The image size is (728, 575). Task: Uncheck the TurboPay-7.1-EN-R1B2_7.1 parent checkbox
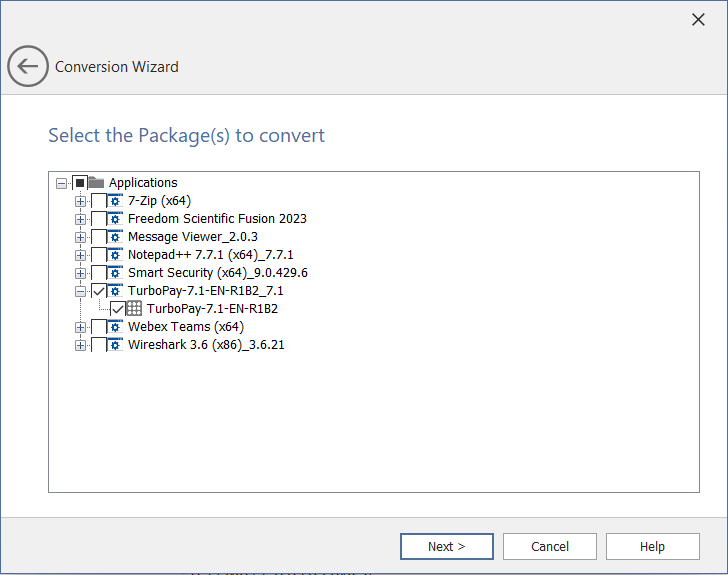pos(98,291)
